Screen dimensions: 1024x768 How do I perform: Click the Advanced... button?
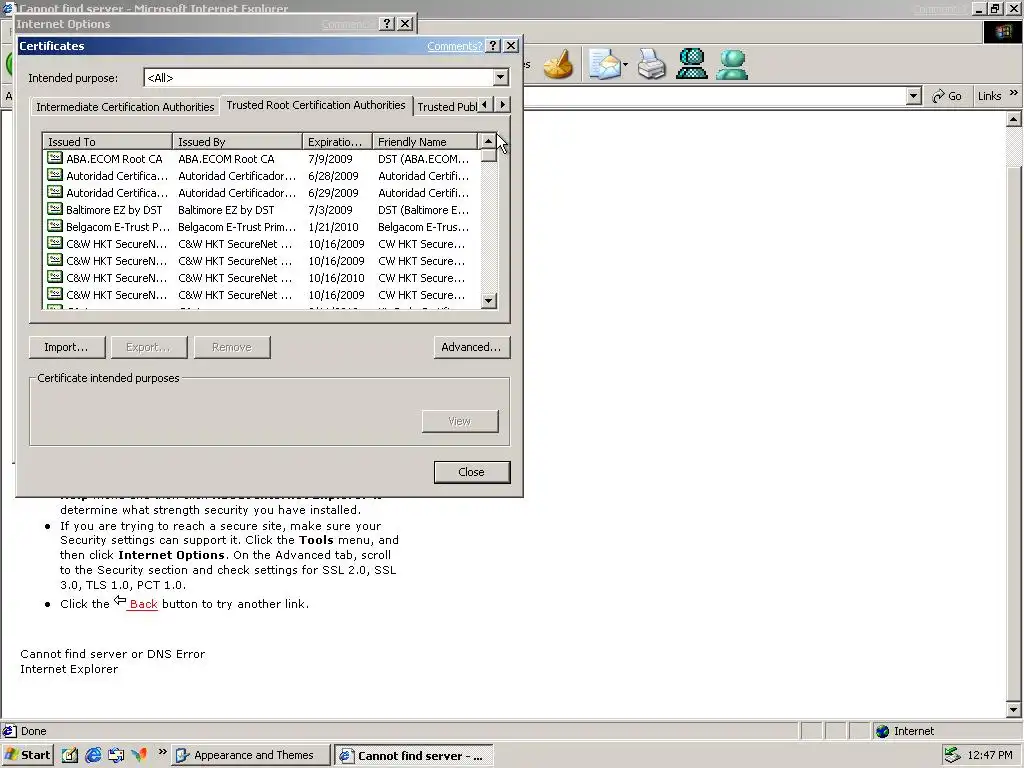pos(472,347)
